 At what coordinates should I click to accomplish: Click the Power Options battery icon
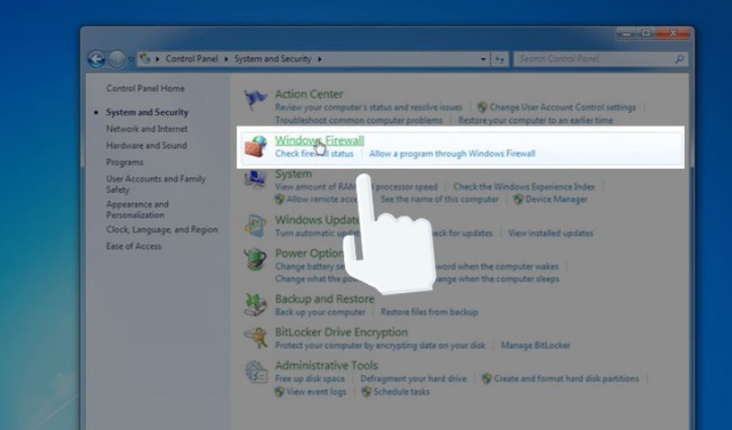click(x=257, y=260)
